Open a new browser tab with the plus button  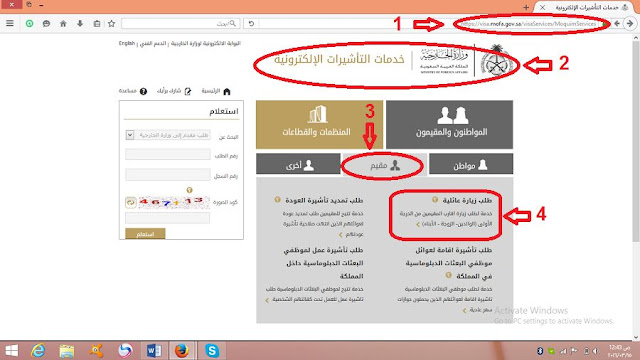click(526, 7)
